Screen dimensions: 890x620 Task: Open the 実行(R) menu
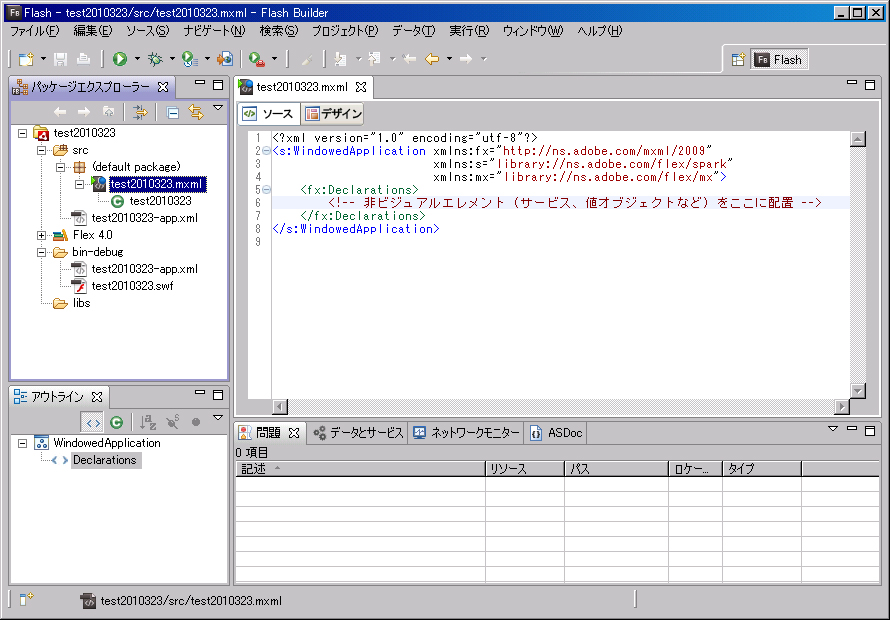469,31
